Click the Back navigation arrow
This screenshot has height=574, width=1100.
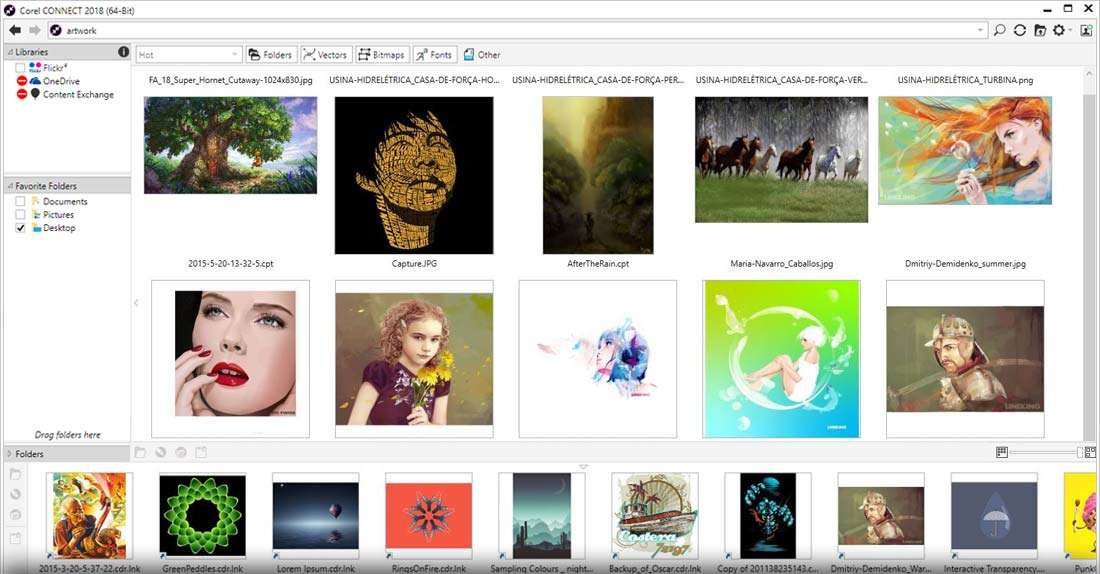pyautogui.click(x=15, y=31)
